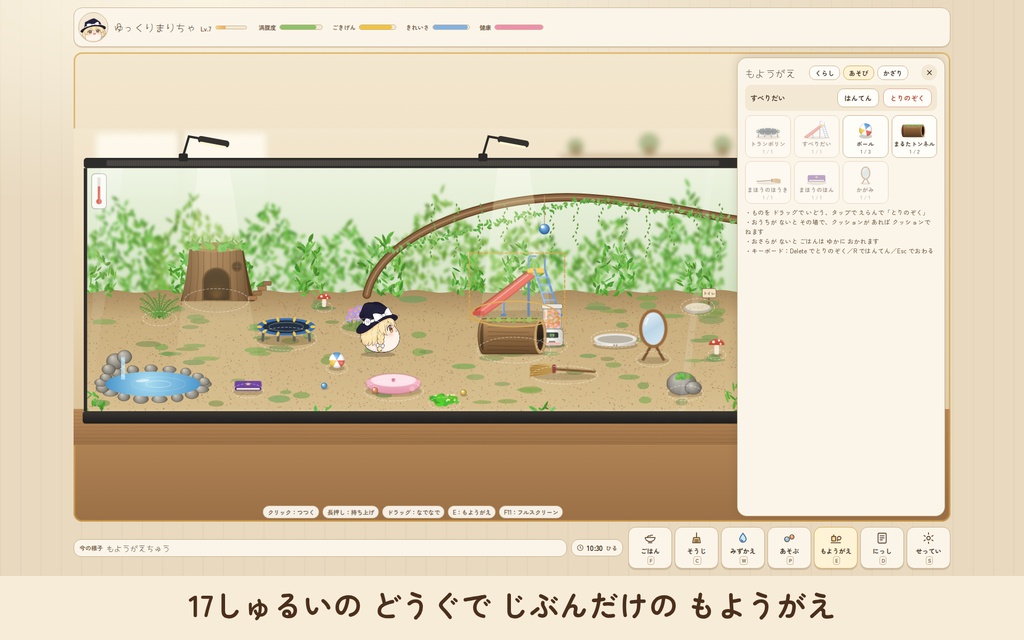Toggle the もようがえ redecorate mode button
This screenshot has width=1024, height=640.
[835, 547]
